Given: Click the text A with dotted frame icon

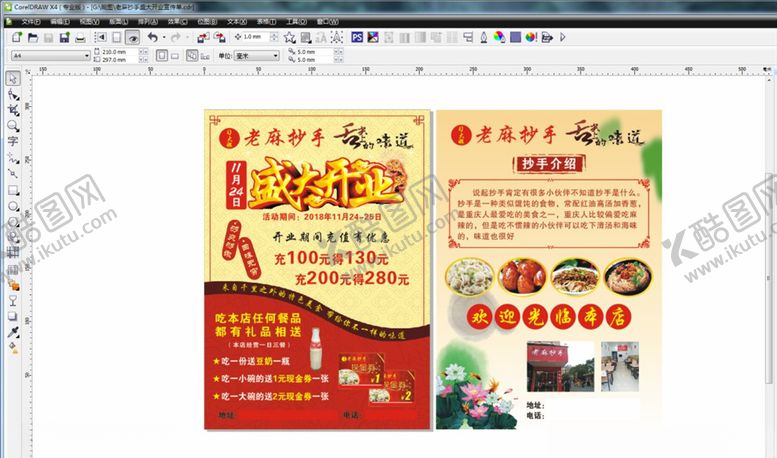Looking at the screenshot, I should pyautogui.click(x=336, y=37).
